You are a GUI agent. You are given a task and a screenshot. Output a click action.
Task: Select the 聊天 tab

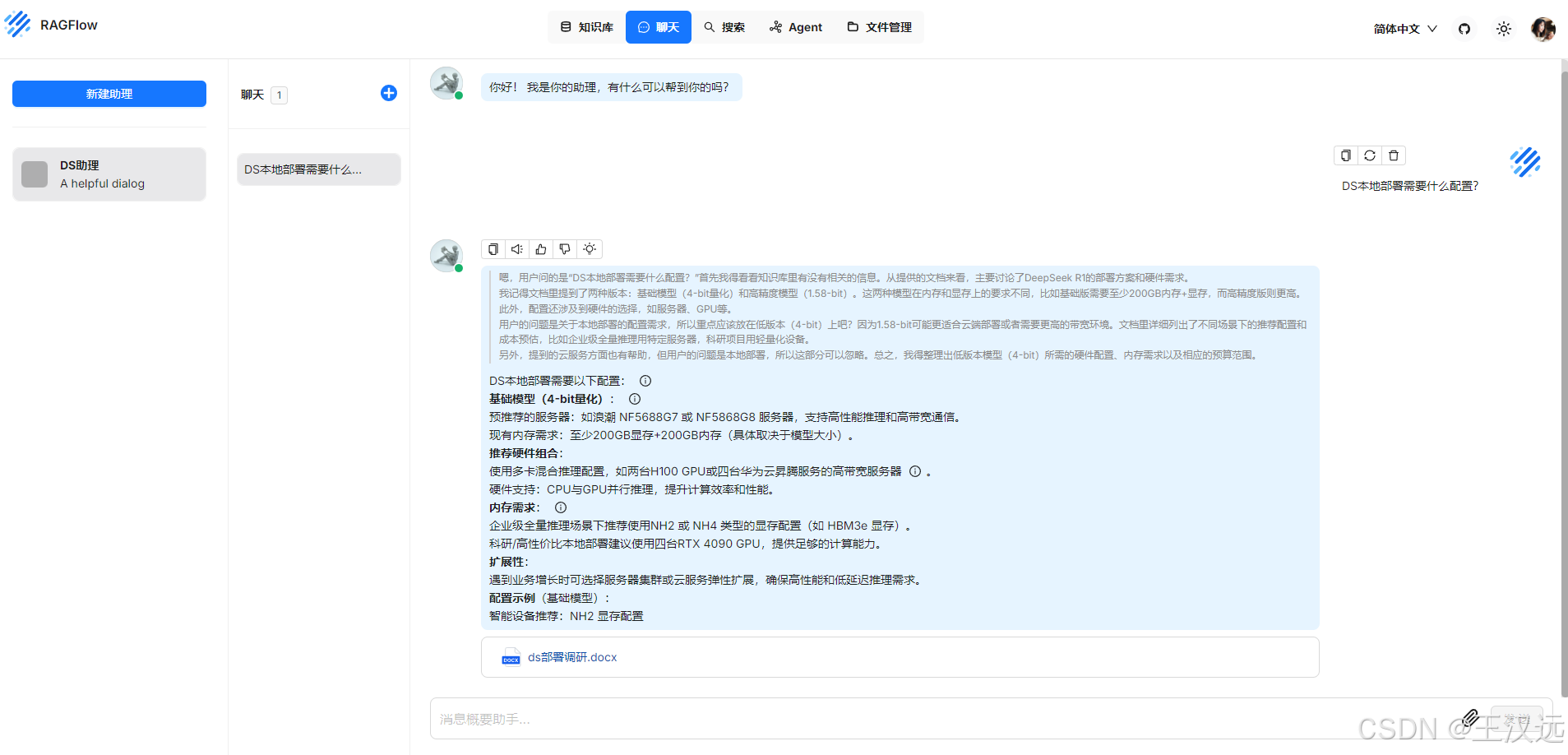(659, 27)
